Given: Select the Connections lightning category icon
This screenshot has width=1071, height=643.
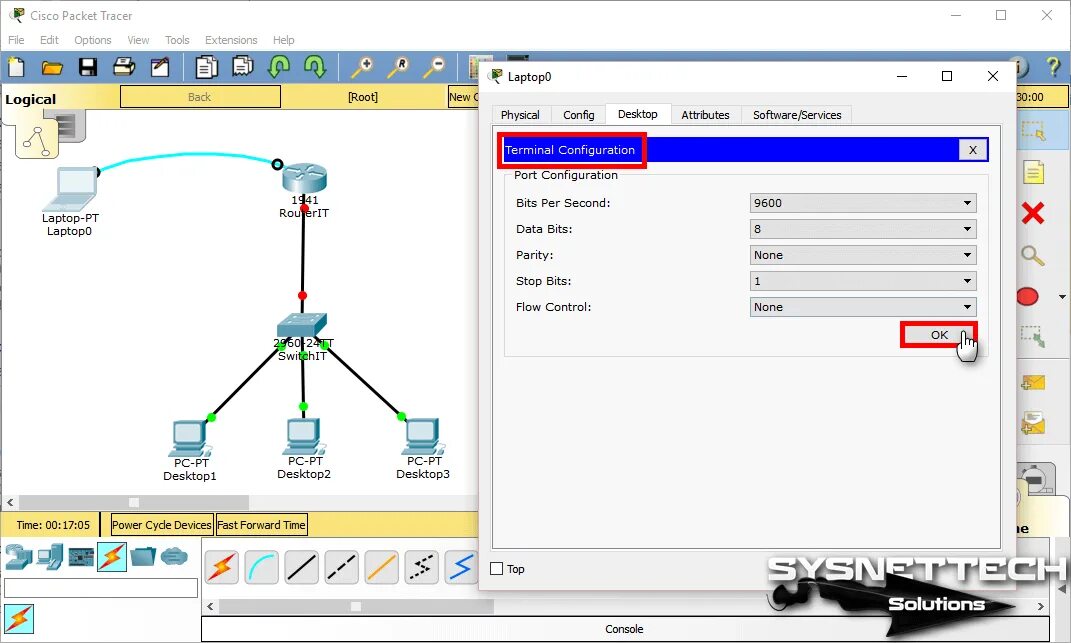Looking at the screenshot, I should click(x=111, y=557).
